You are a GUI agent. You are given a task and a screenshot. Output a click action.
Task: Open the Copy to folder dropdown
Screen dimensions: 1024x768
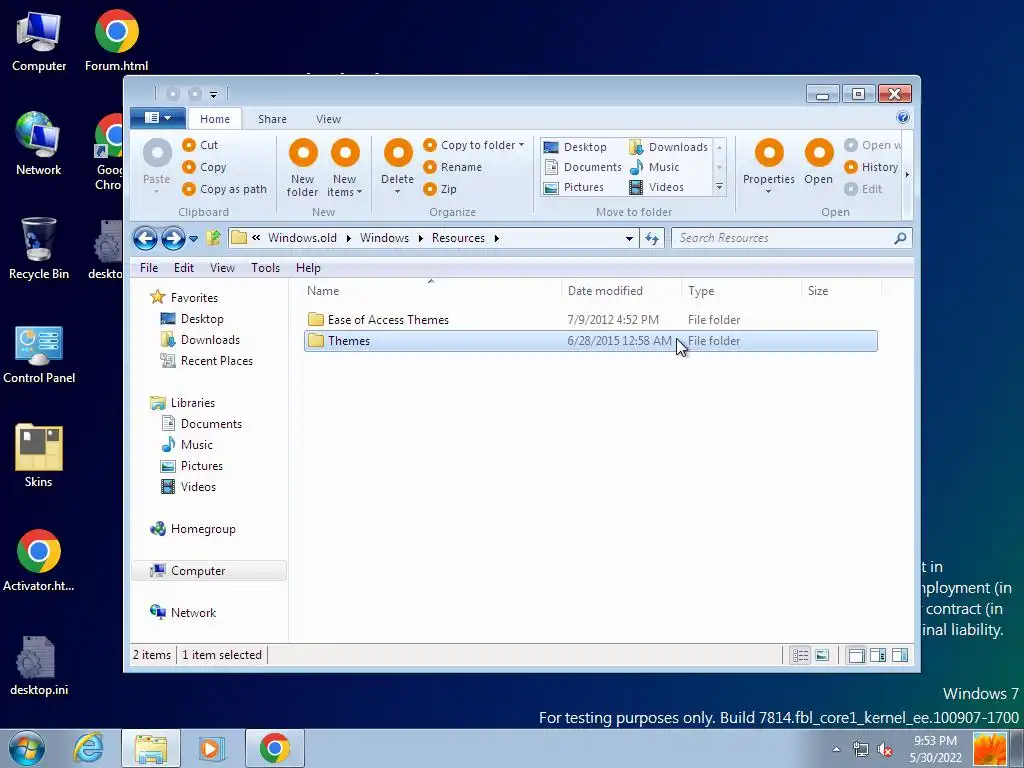(x=474, y=145)
